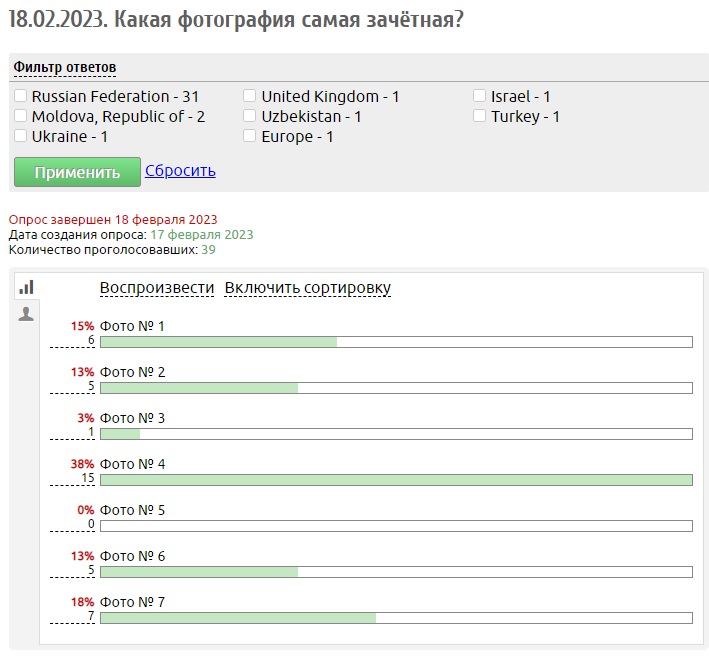This screenshot has width=709, height=659.
Task: Click the Фото № 7 result bar
Action: (396, 618)
